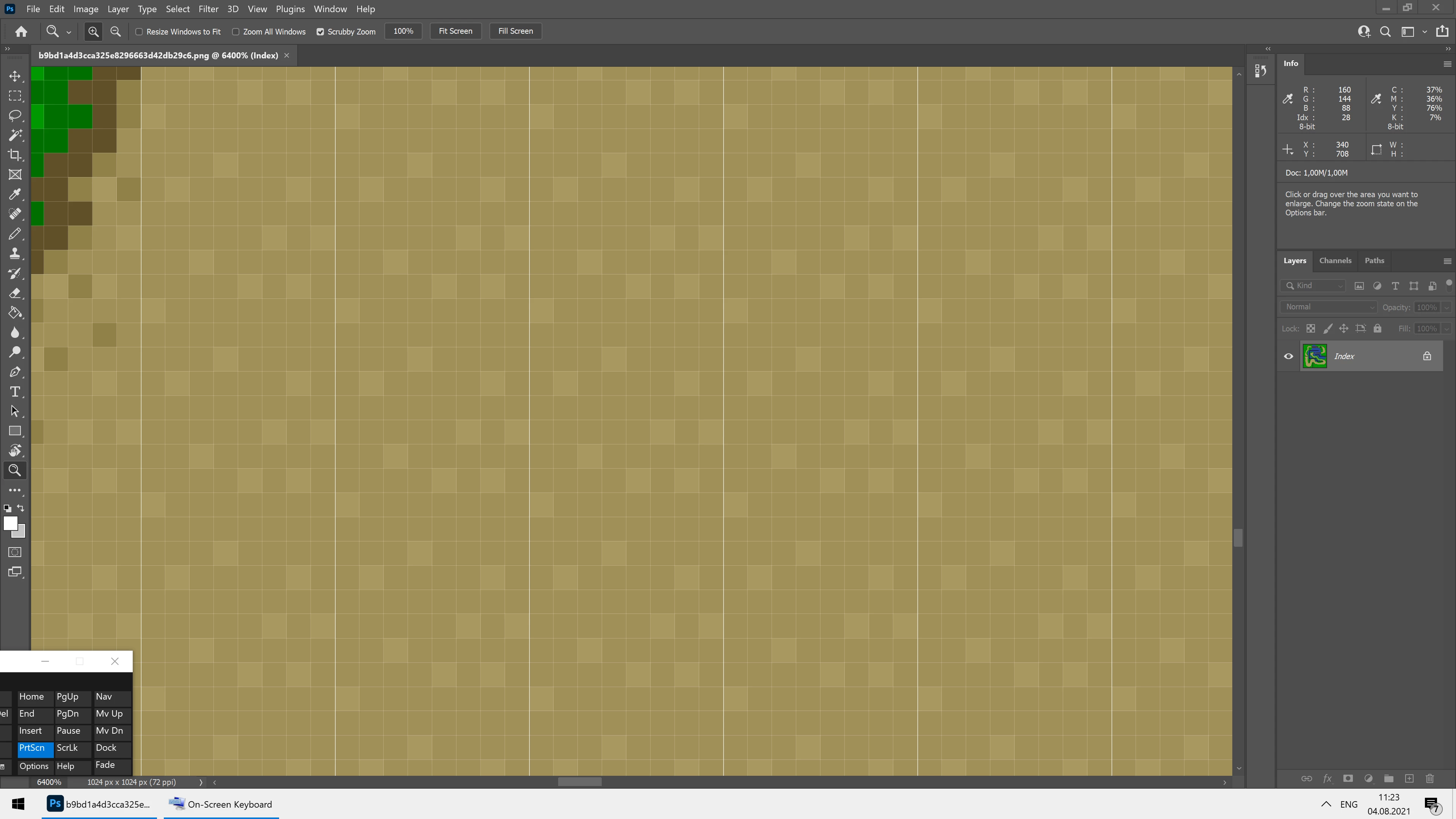This screenshot has width=1456, height=819.
Task: Open the layer Kind filter dropdown
Action: coord(1313,286)
